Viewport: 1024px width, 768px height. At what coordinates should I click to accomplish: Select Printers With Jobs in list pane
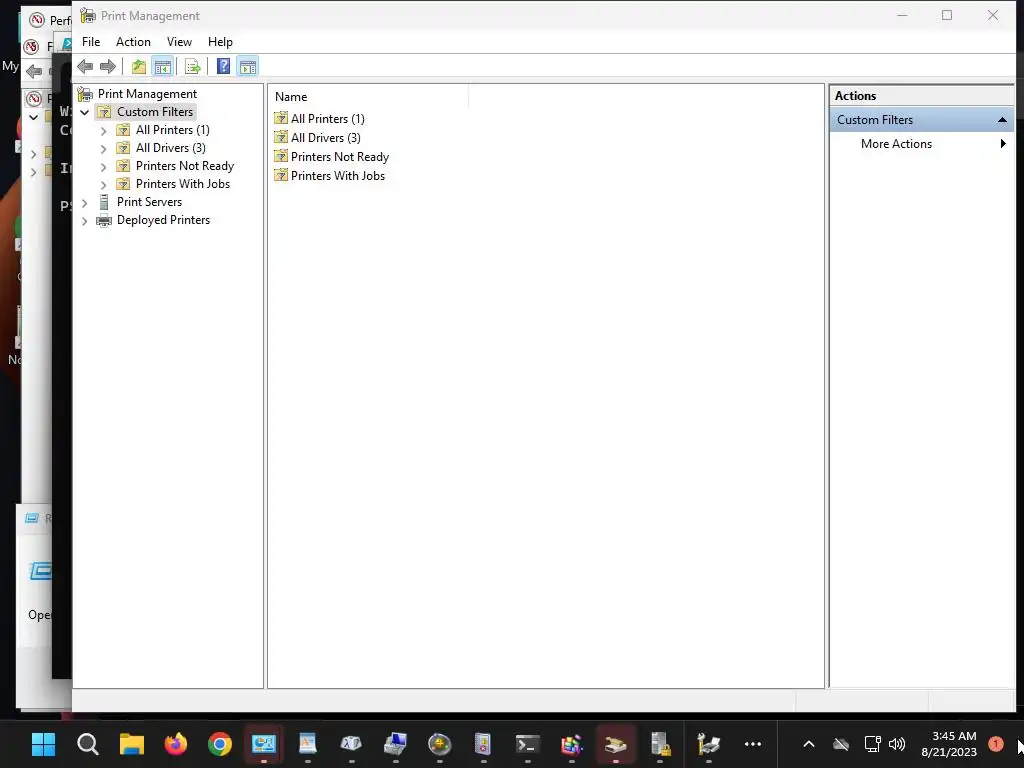coord(338,176)
